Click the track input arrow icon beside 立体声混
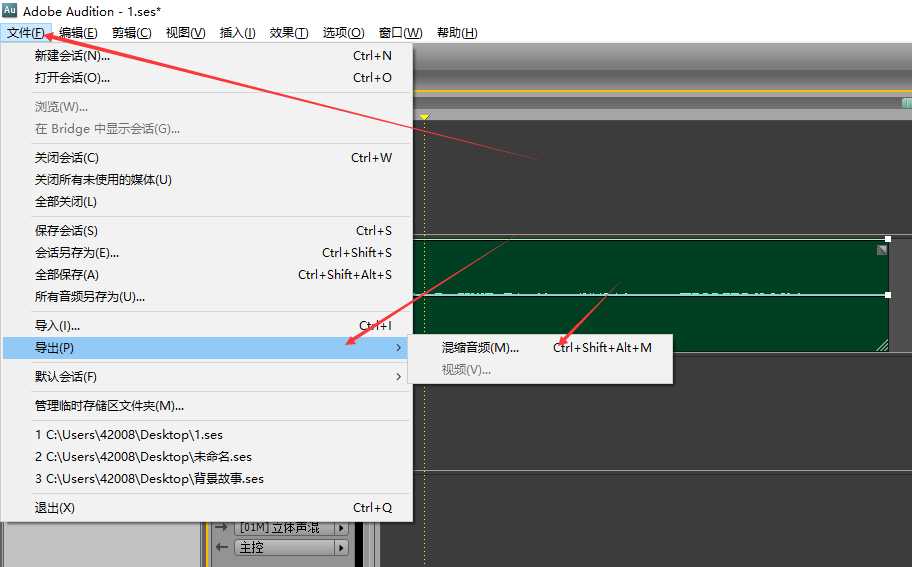 pyautogui.click(x=222, y=527)
